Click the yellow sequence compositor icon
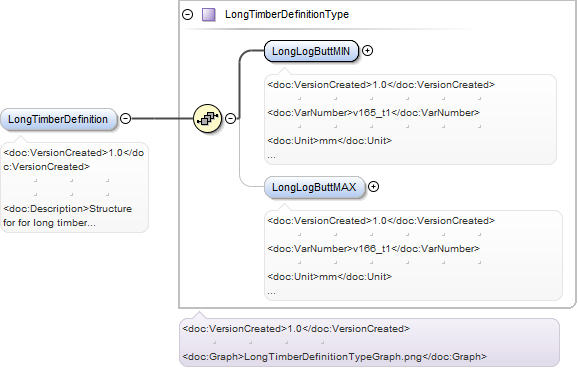 click(208, 119)
